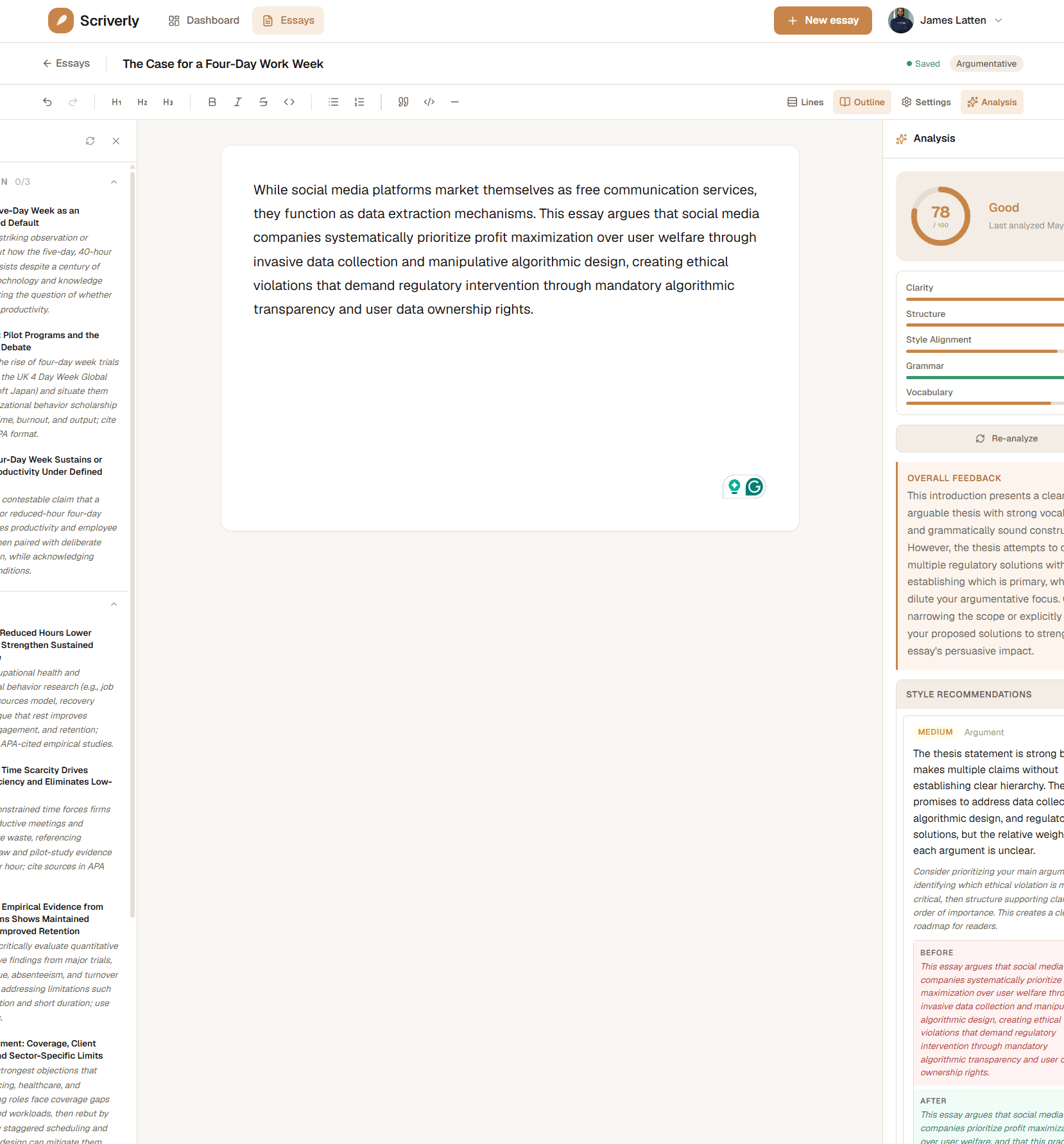Click the redo arrow icon

coord(73,102)
